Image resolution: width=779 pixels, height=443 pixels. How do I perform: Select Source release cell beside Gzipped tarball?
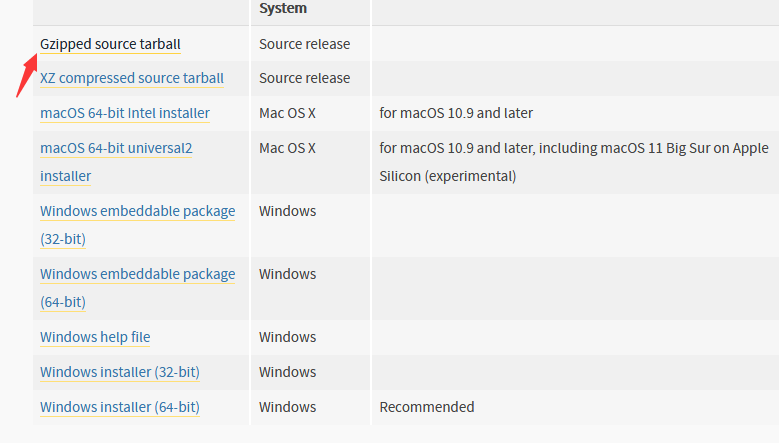tap(305, 44)
